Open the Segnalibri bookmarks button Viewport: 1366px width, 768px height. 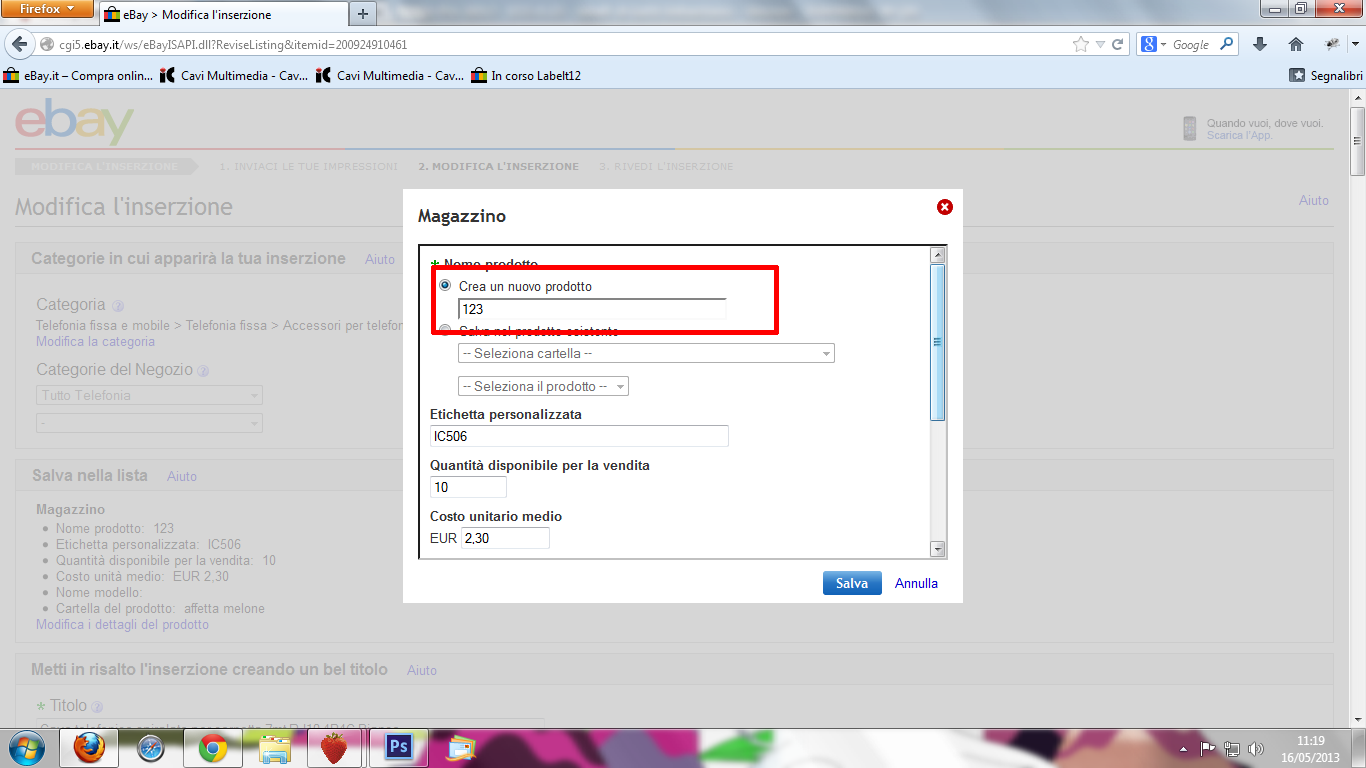[x=1325, y=75]
